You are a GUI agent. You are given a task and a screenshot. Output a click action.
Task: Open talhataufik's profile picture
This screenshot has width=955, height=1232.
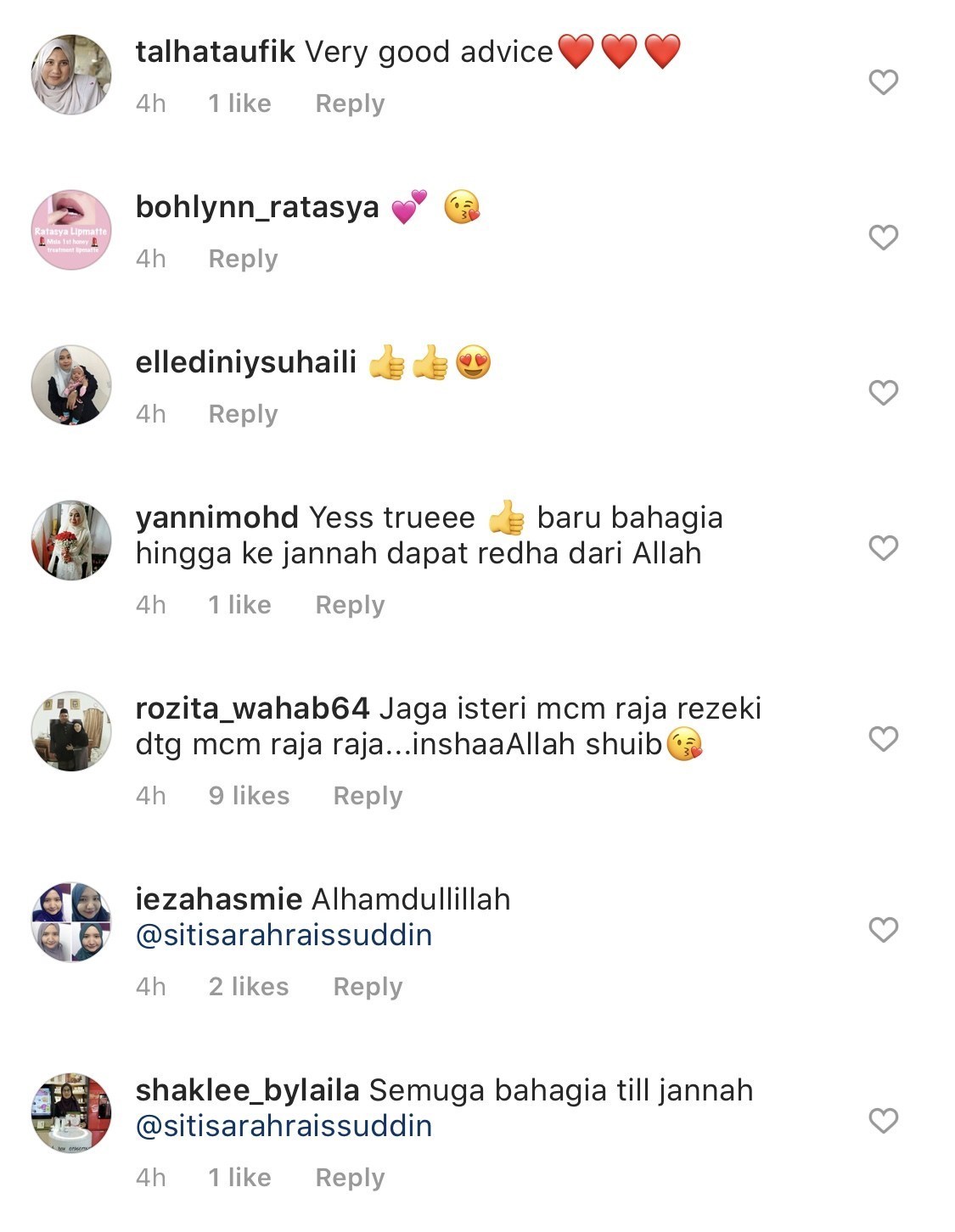71,75
